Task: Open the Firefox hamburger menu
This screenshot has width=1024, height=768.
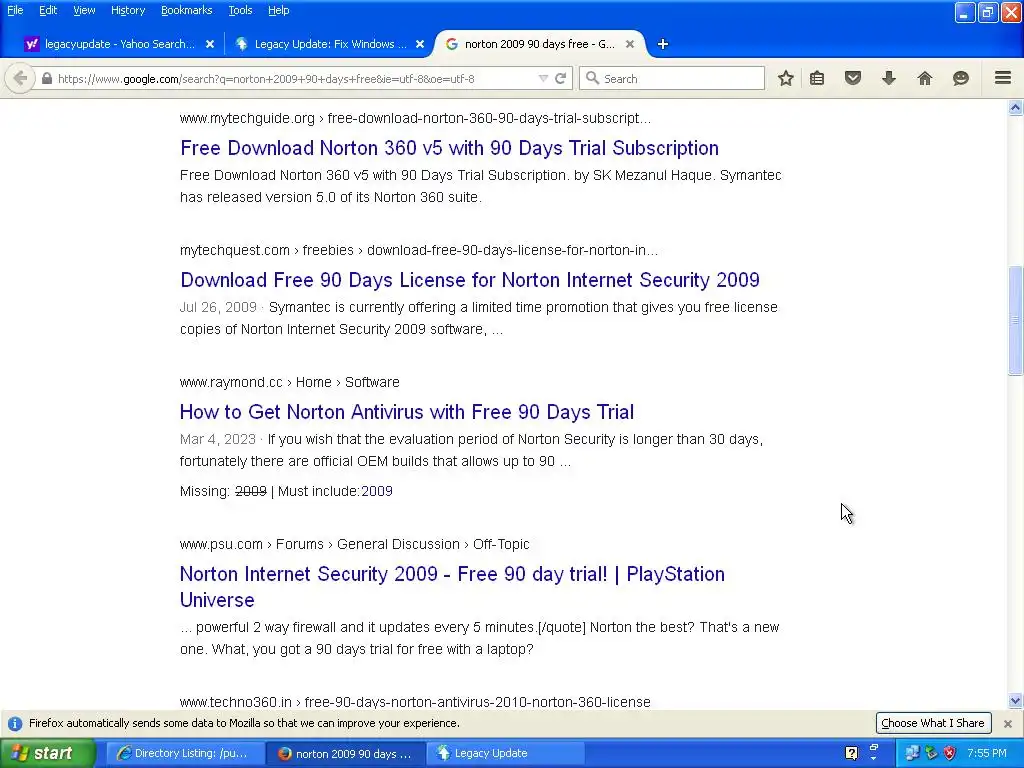Action: (x=1003, y=78)
